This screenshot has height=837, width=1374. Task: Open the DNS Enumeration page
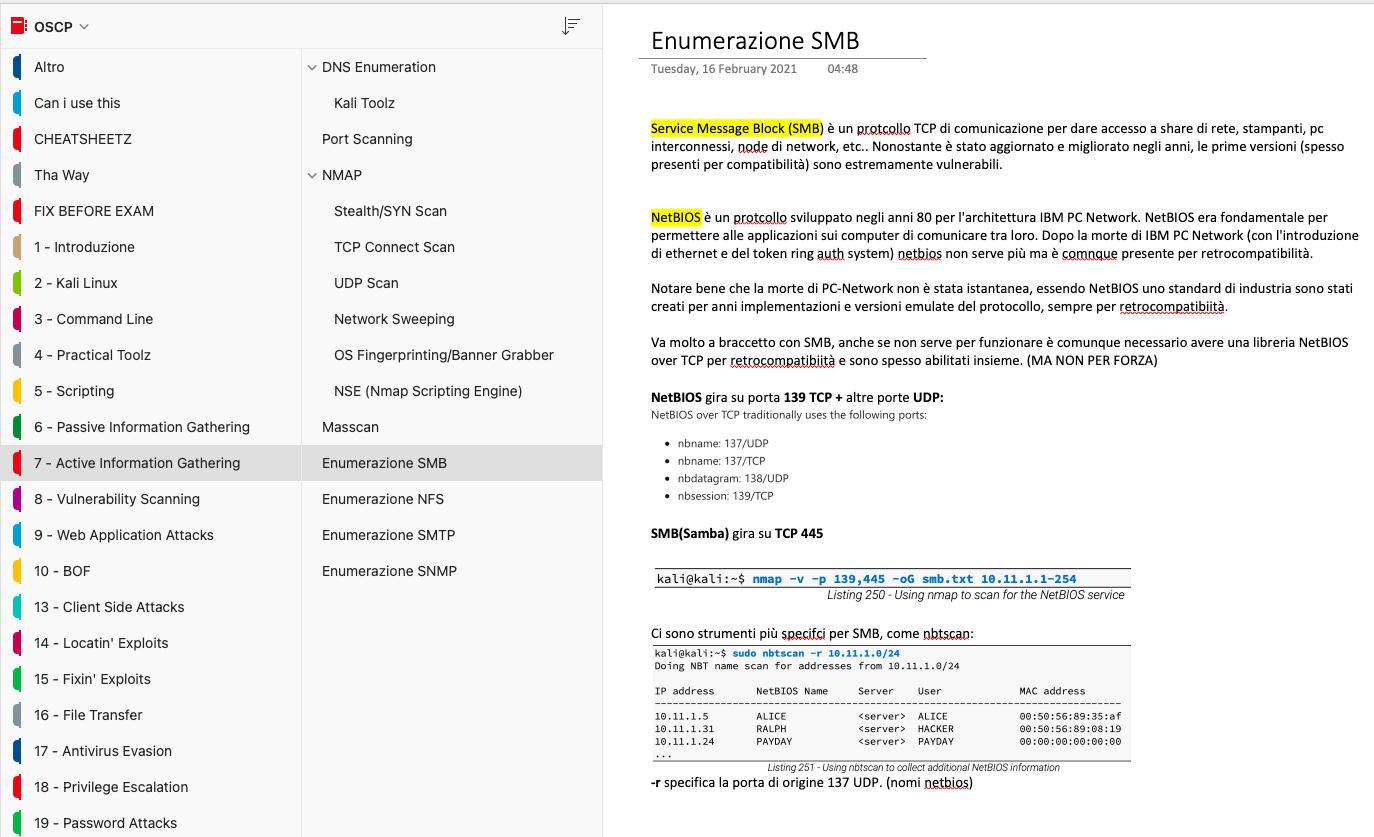[x=452, y=67]
